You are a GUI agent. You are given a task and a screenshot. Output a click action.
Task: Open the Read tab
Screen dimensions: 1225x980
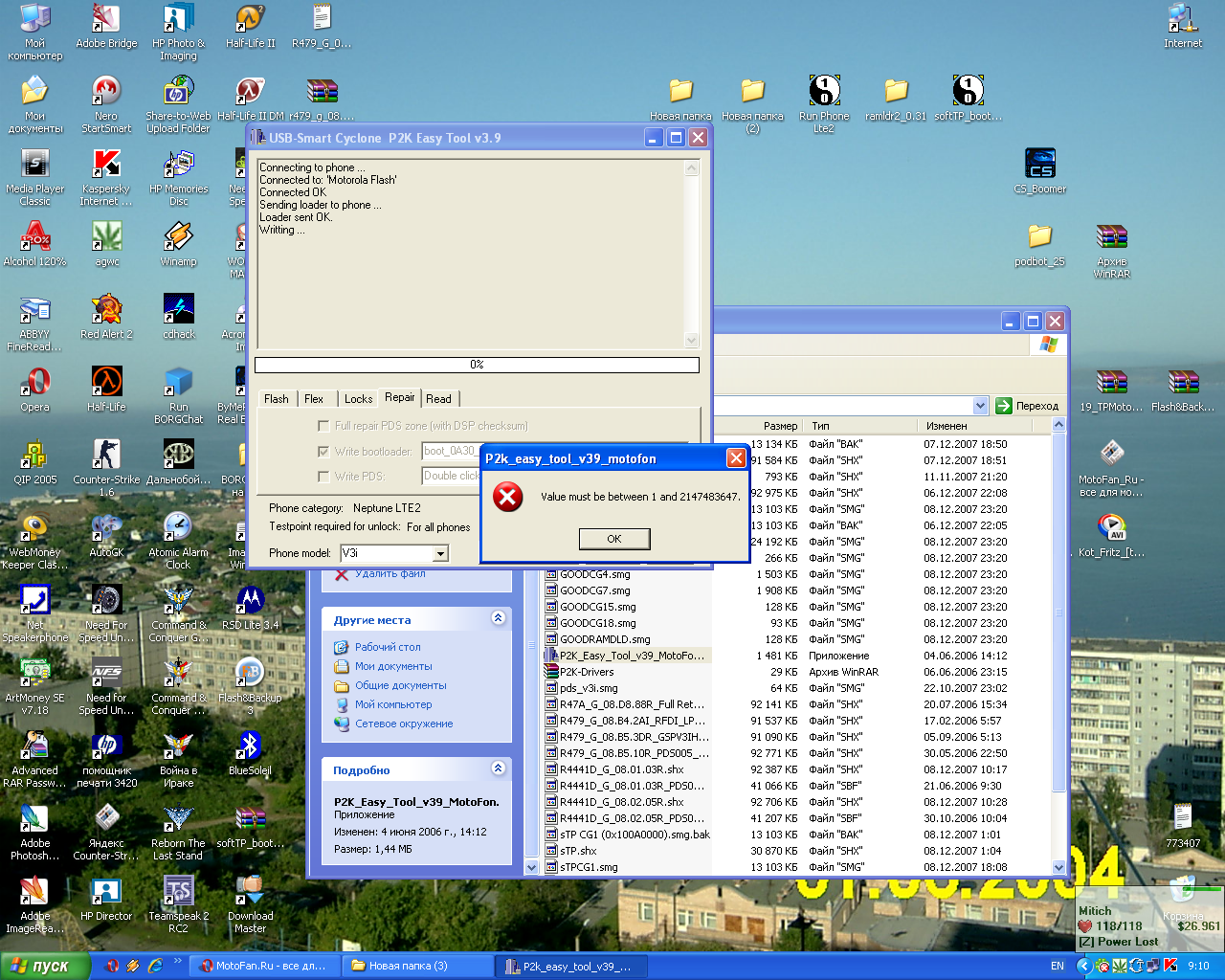click(x=439, y=399)
